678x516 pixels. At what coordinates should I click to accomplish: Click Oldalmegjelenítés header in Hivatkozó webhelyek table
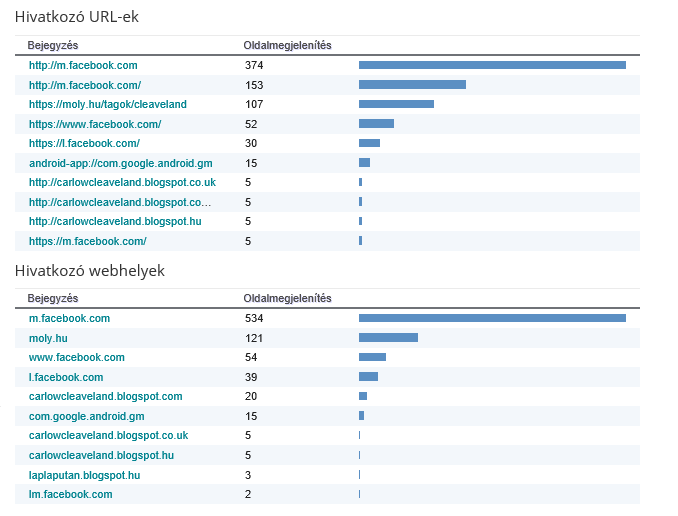point(287,298)
